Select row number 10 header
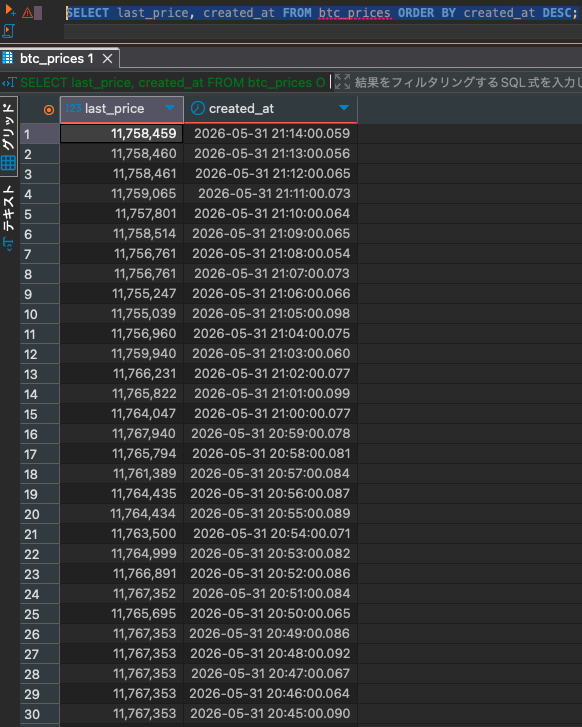 click(40, 314)
